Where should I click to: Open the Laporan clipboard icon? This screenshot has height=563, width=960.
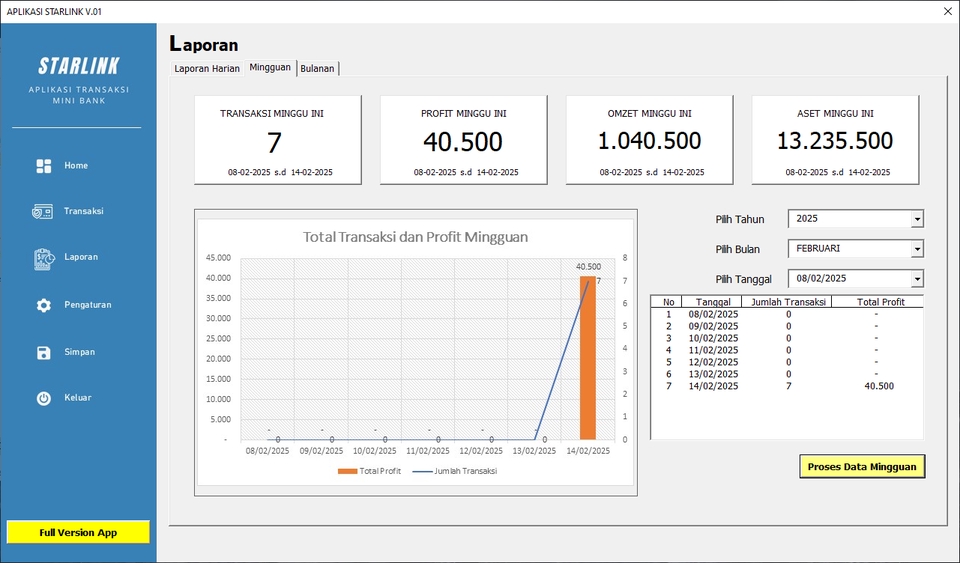coord(43,258)
